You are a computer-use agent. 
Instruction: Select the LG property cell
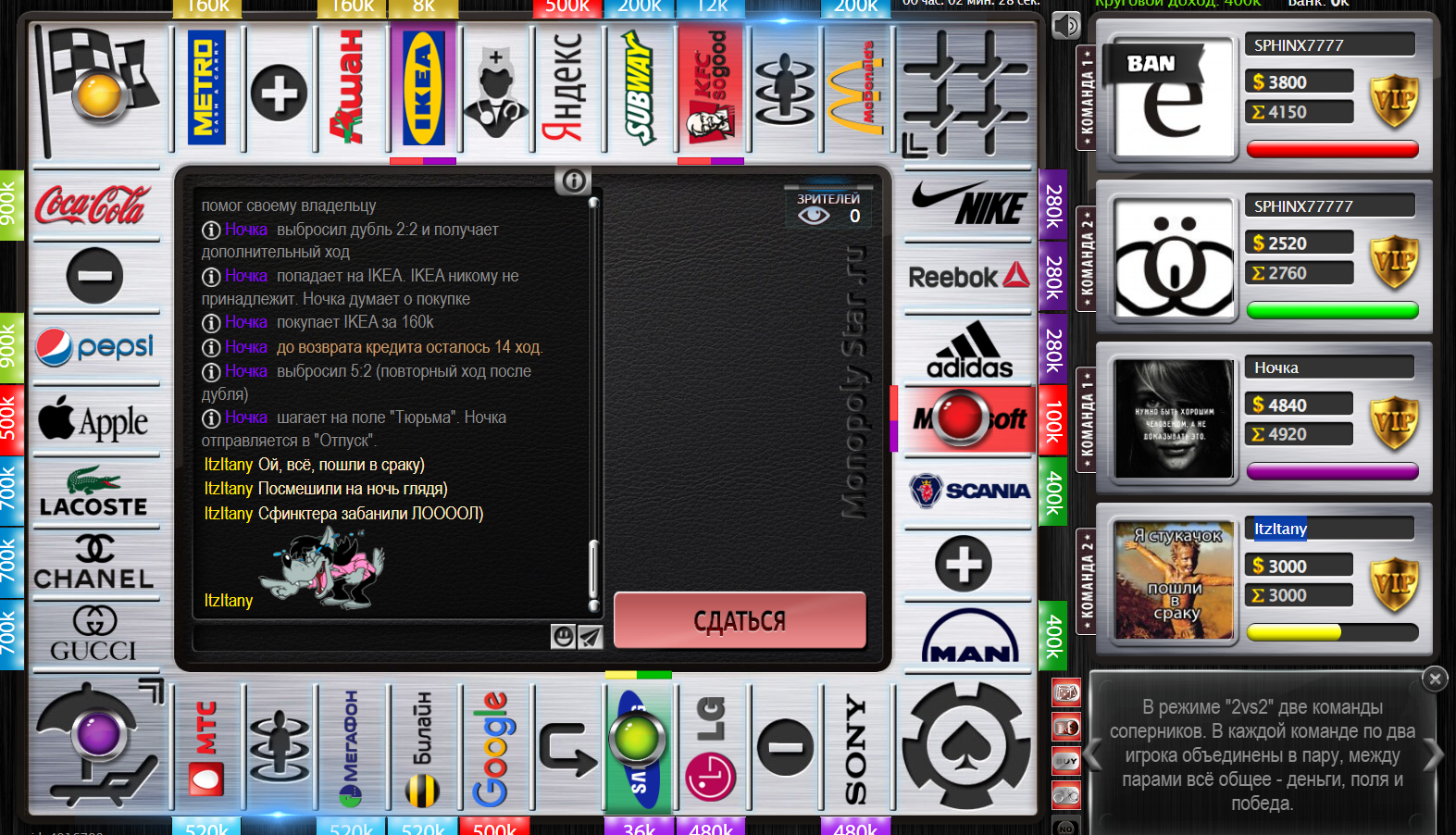[x=712, y=748]
